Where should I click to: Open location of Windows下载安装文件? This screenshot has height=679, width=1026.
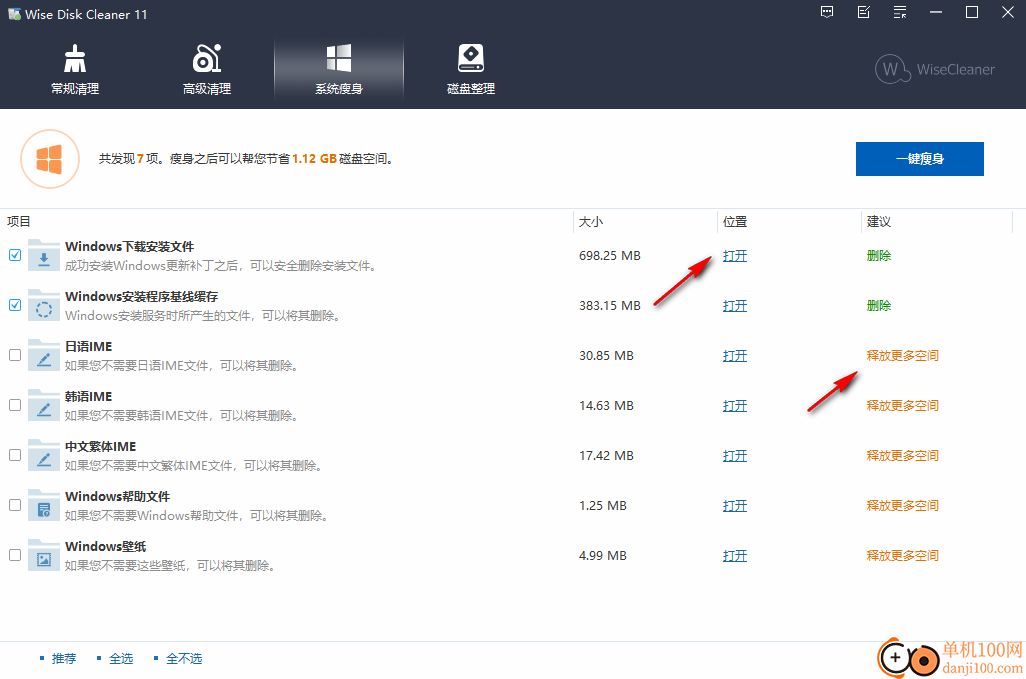click(735, 256)
